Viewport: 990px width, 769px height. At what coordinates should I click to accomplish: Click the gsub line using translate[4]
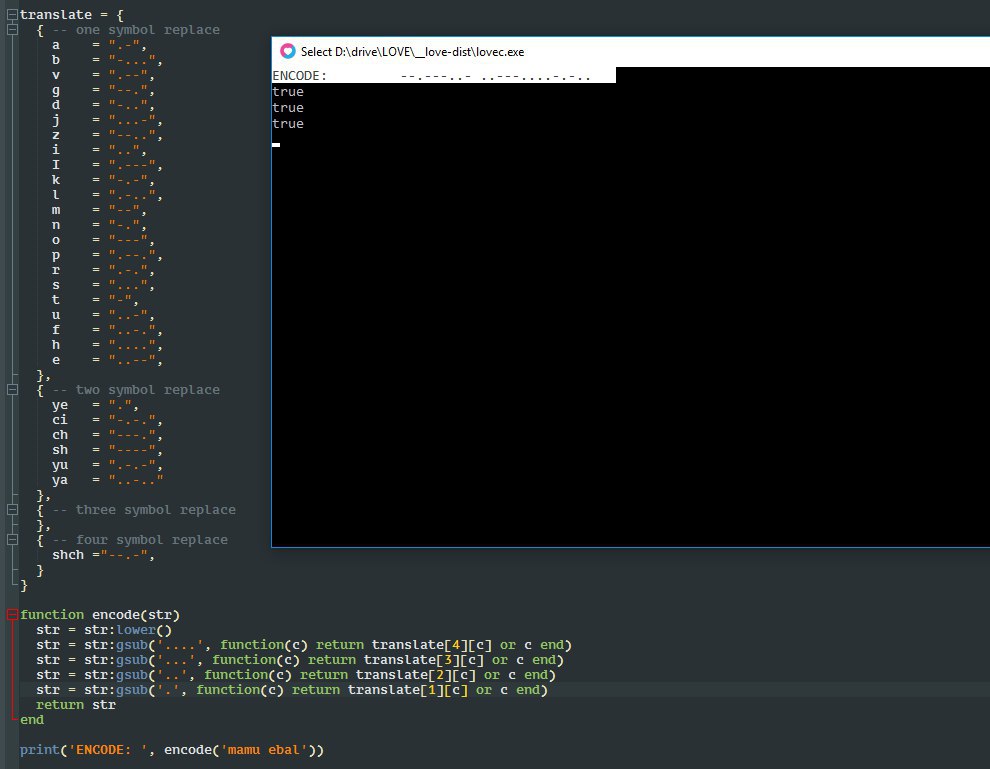304,645
